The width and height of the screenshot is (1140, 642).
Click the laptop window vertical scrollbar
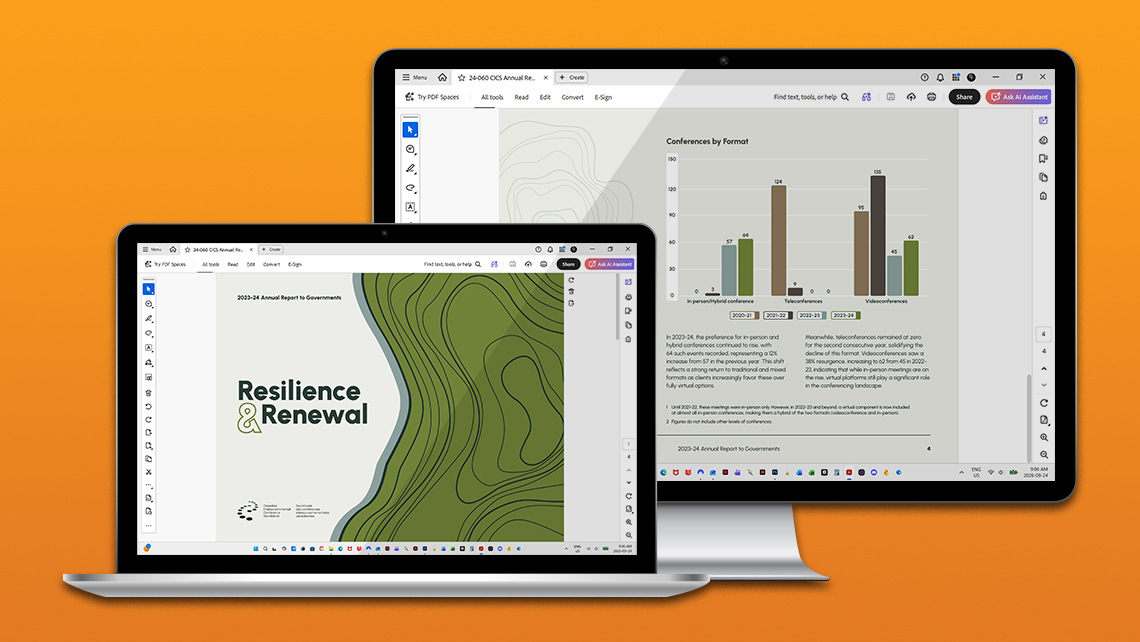coord(618,308)
